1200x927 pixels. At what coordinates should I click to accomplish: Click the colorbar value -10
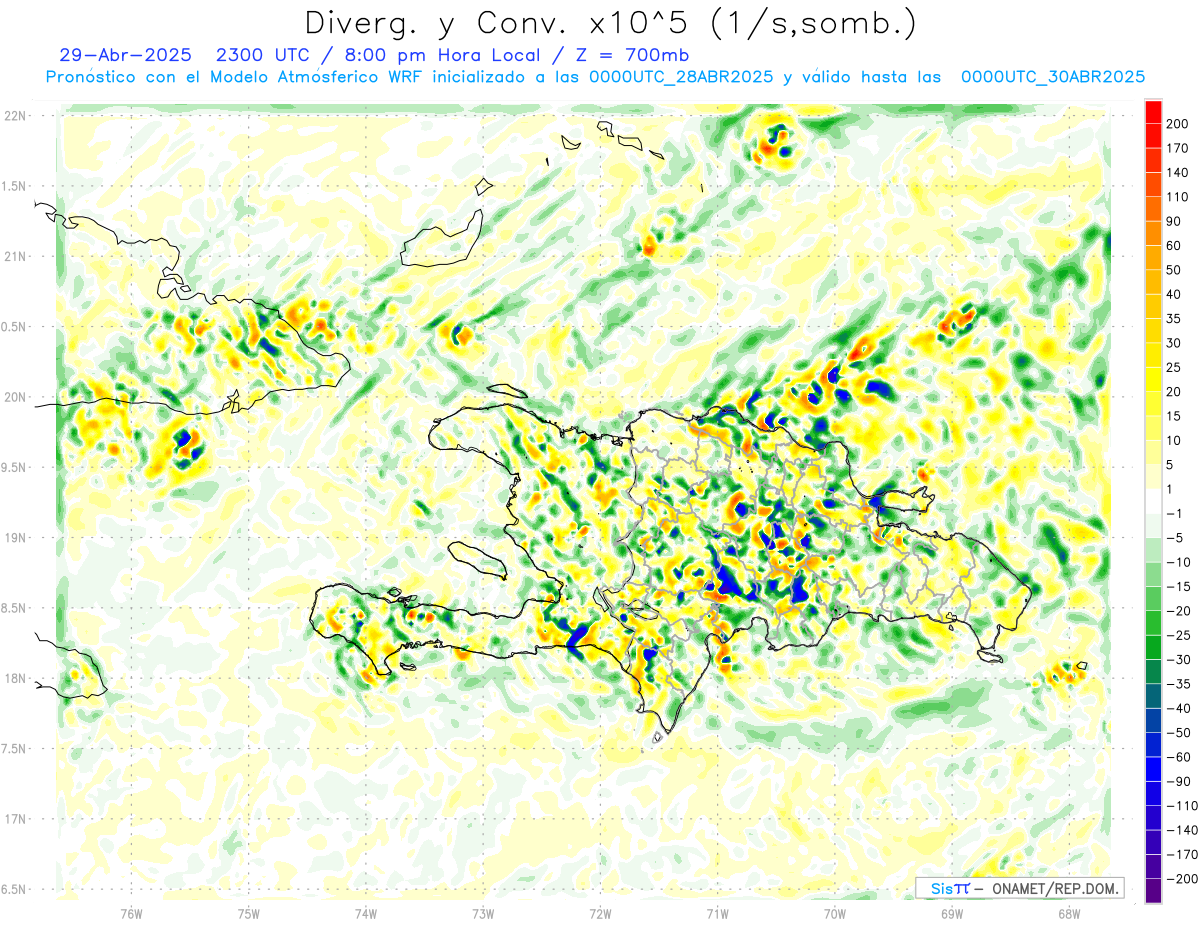(x=1181, y=562)
